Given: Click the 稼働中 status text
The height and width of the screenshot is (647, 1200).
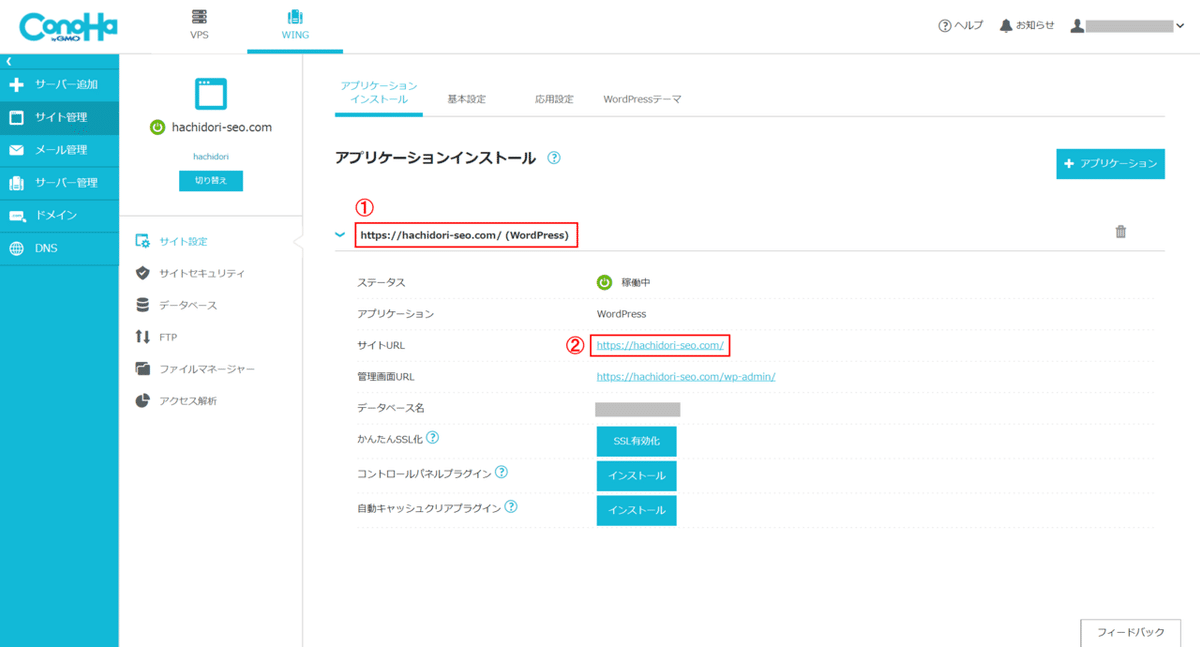Looking at the screenshot, I should tap(634, 283).
